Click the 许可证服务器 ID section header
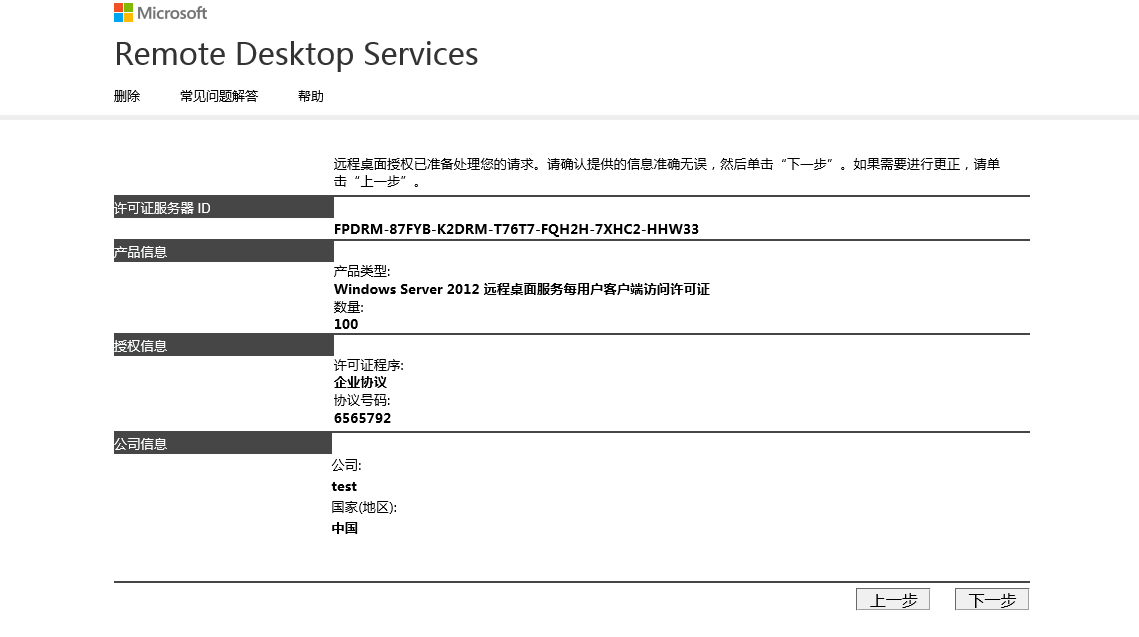 pyautogui.click(x=223, y=208)
